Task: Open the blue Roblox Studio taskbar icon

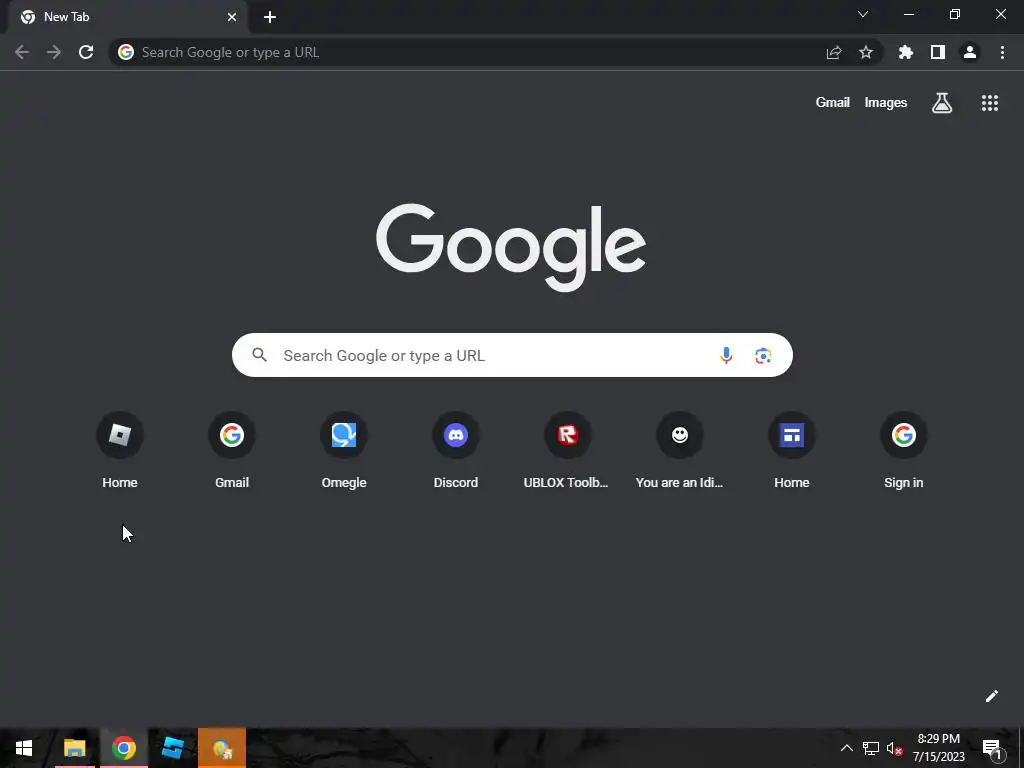Action: pos(172,748)
